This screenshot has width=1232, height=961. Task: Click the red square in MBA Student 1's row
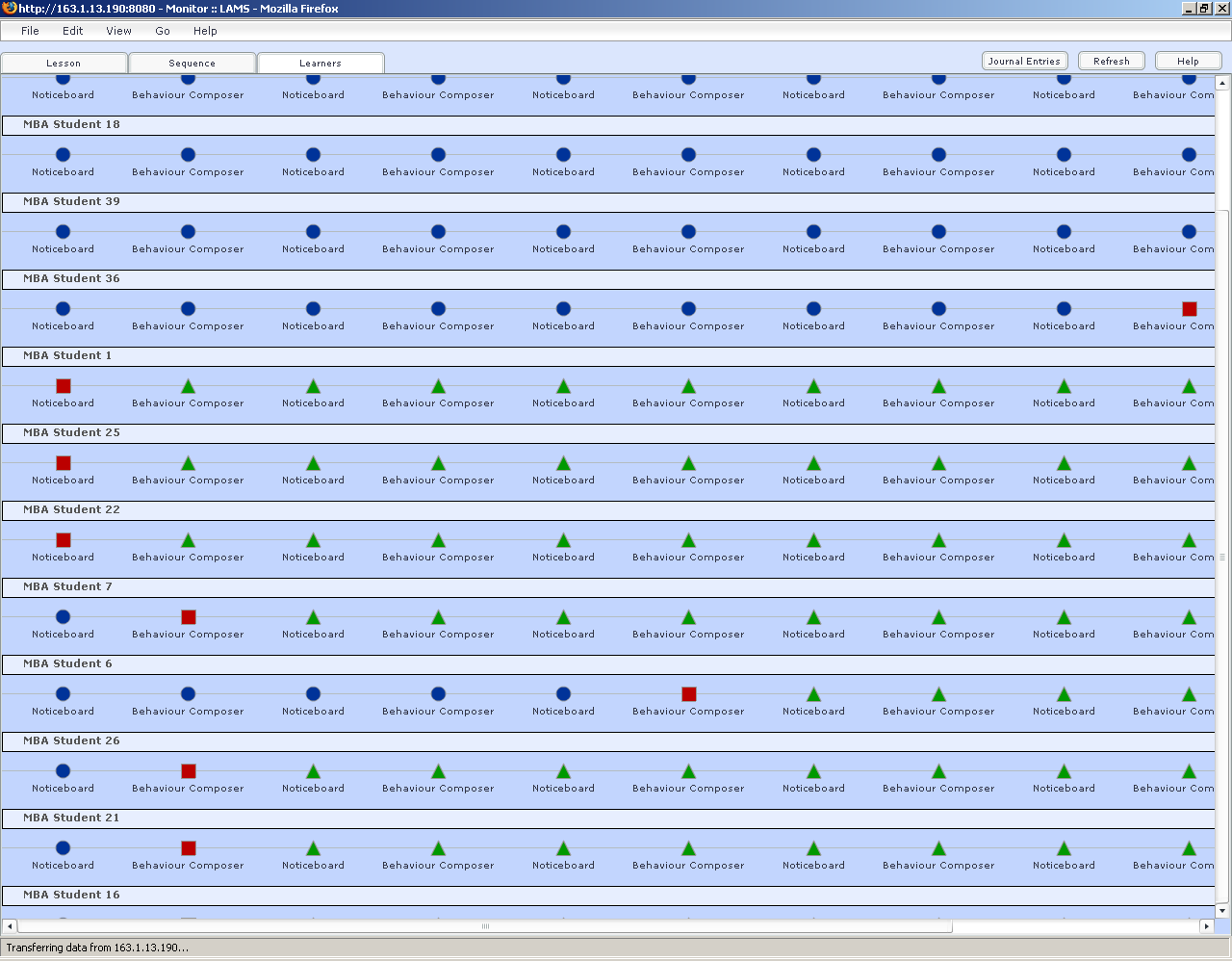tap(64, 386)
